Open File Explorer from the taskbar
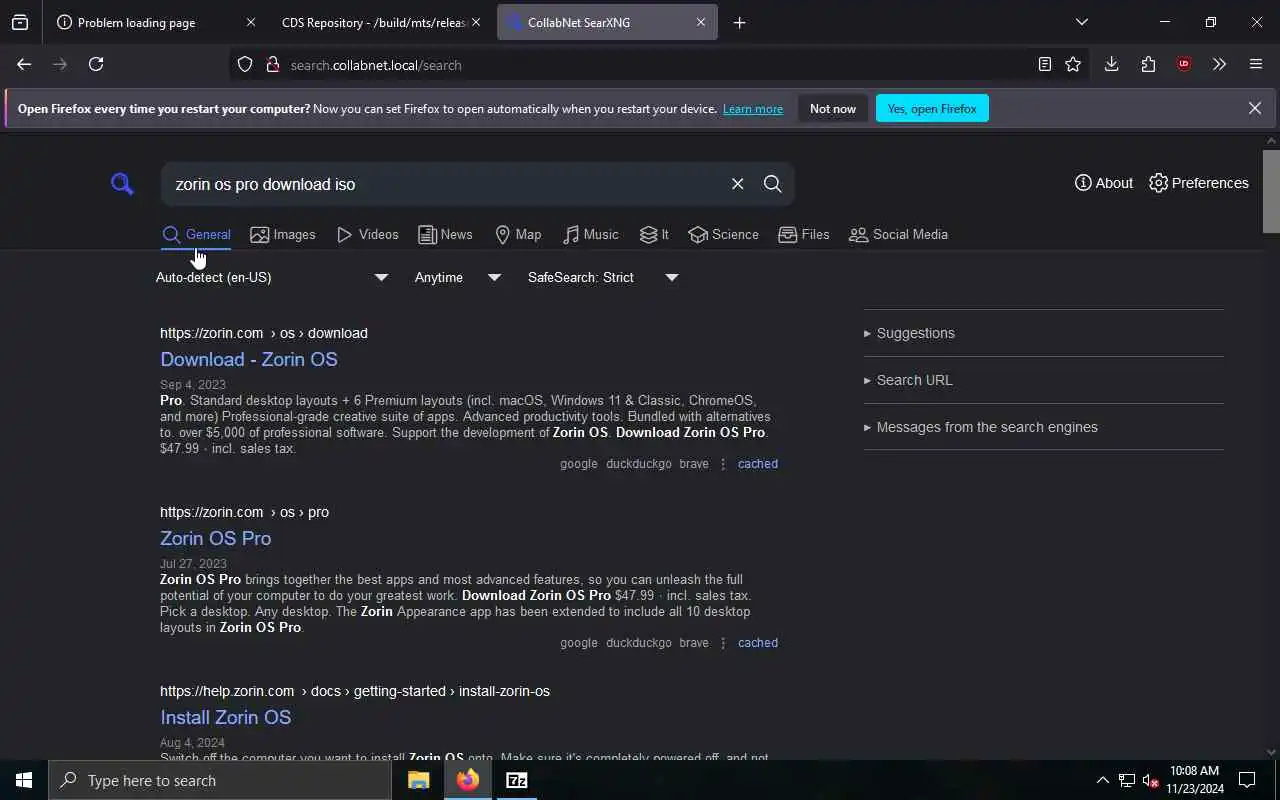 (x=418, y=780)
